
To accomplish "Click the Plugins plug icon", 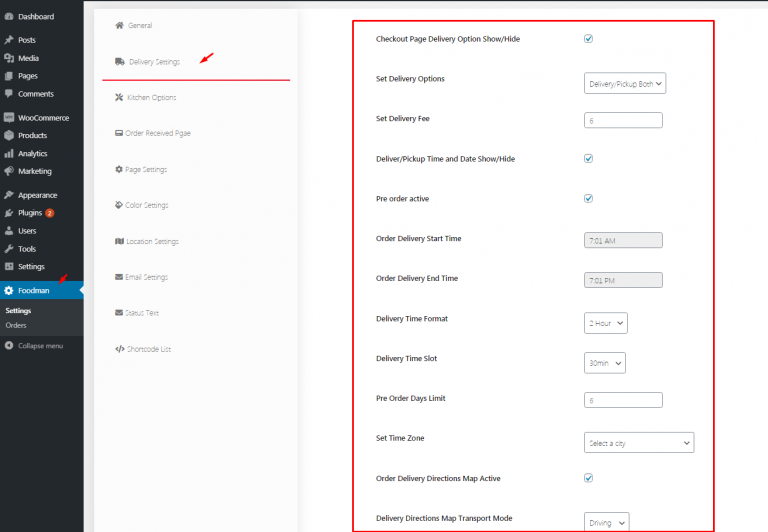I will click(9, 213).
